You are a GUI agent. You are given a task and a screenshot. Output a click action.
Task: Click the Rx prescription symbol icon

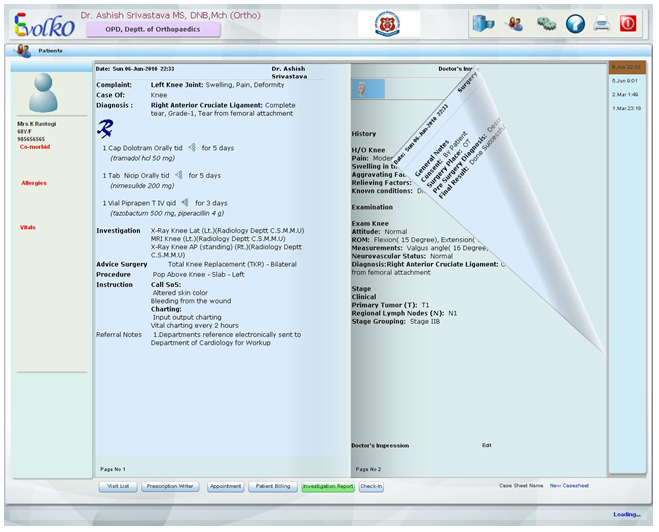click(104, 127)
